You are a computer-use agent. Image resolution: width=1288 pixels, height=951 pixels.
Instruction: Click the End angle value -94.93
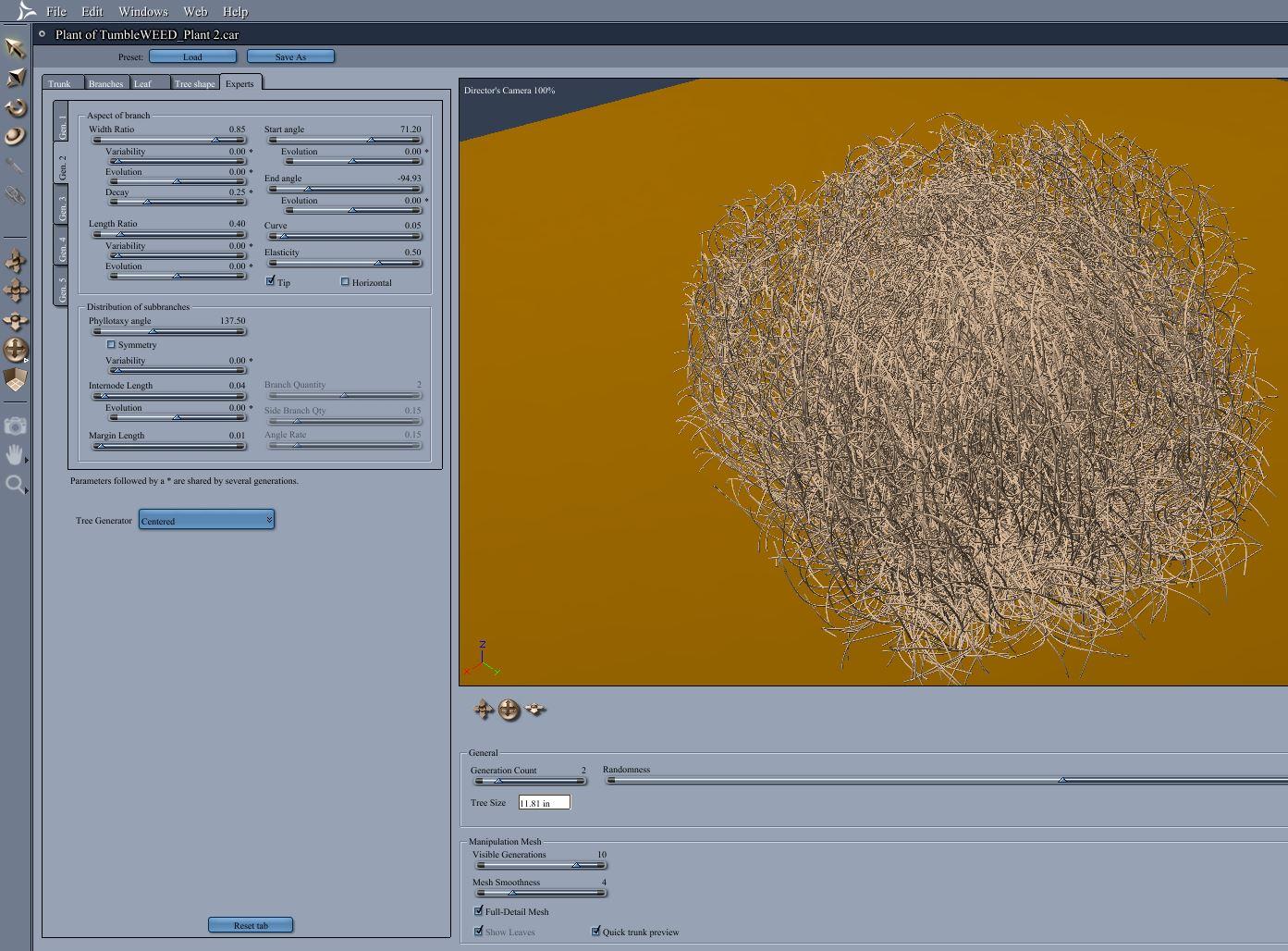(409, 179)
